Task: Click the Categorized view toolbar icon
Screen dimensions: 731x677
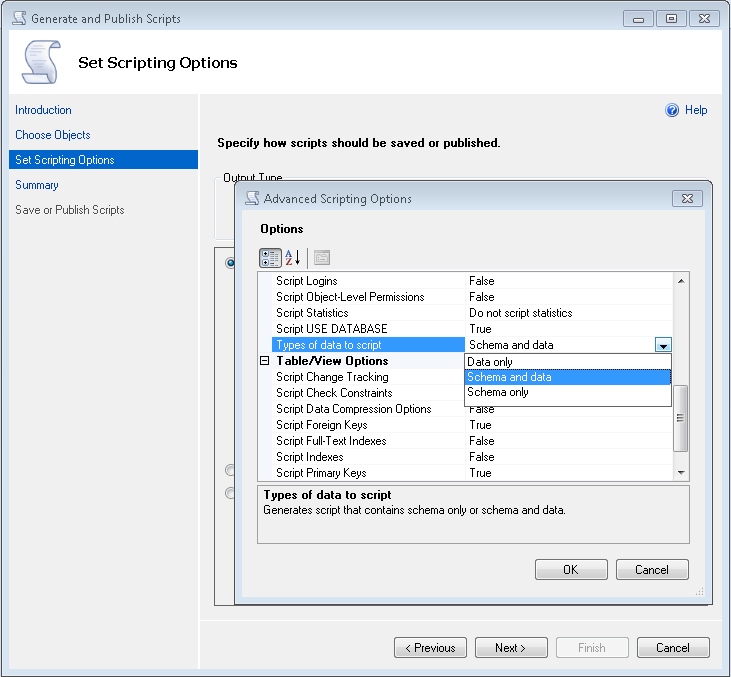Action: (x=270, y=257)
